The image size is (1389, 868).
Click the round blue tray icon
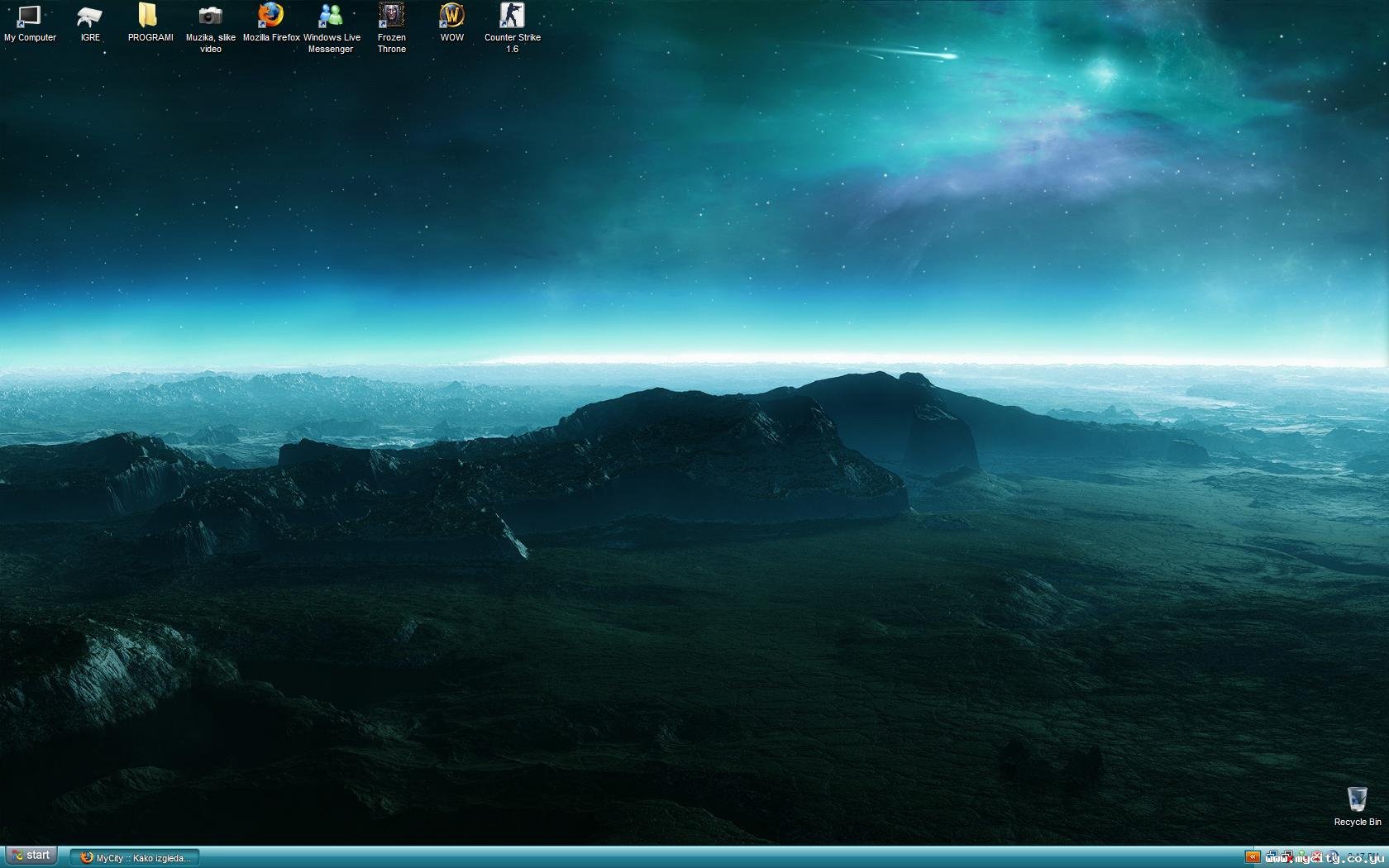(1332, 857)
